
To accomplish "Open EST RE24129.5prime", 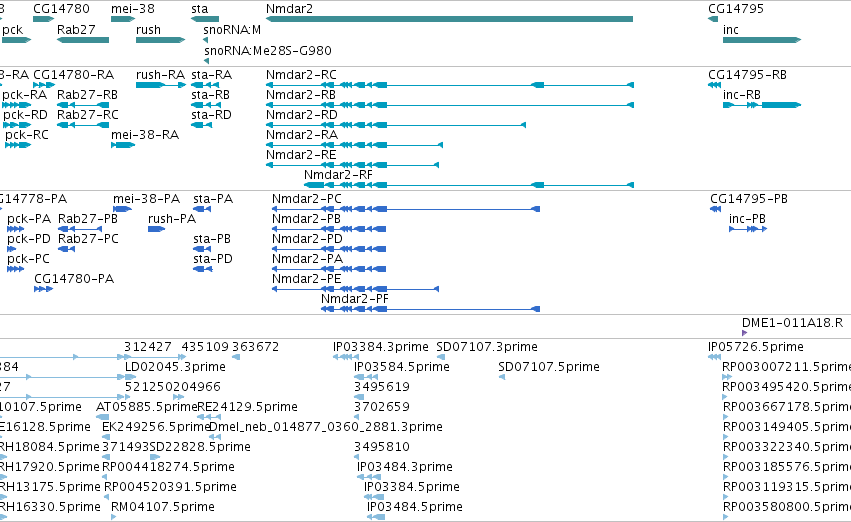I will tap(209, 417).
